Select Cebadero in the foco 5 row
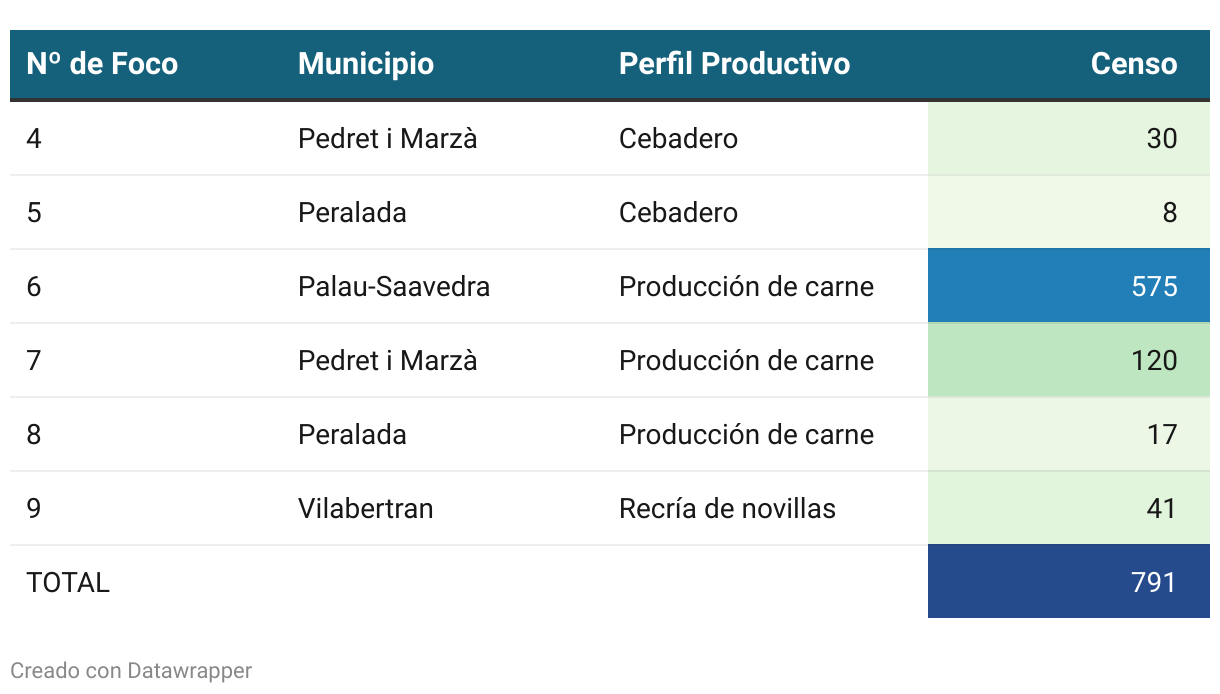Image resolution: width=1220 pixels, height=694 pixels. [x=678, y=212]
